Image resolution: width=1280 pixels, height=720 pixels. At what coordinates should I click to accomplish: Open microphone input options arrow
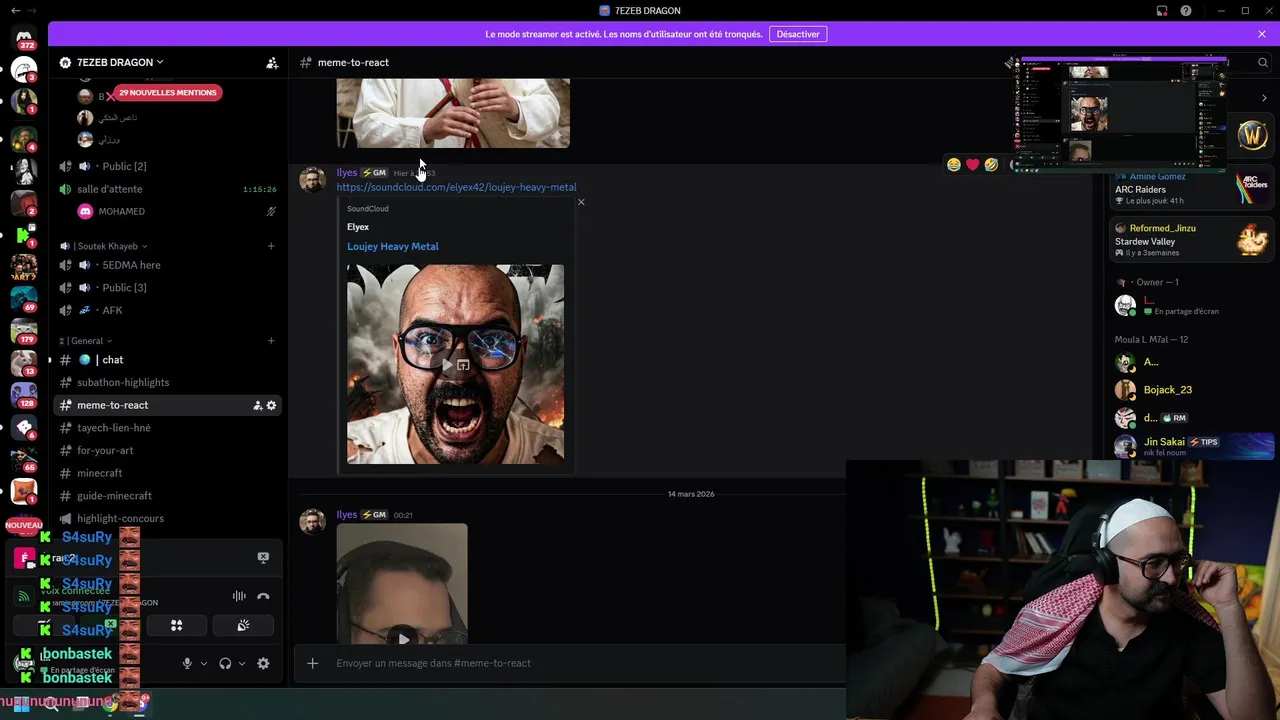click(204, 663)
